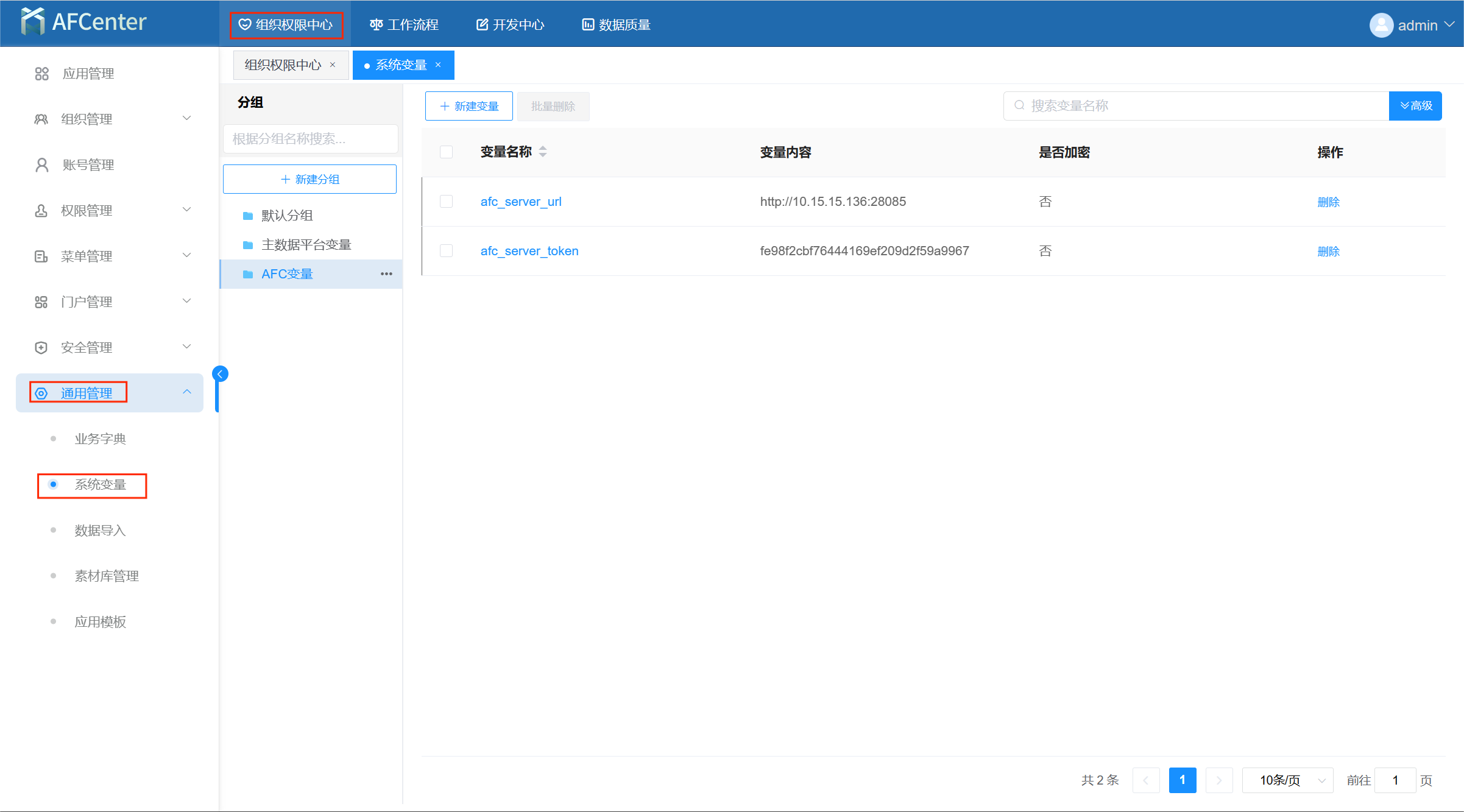The width and height of the screenshot is (1464, 812).
Task: Close the 组织权限中心 tab
Action: tap(333, 65)
